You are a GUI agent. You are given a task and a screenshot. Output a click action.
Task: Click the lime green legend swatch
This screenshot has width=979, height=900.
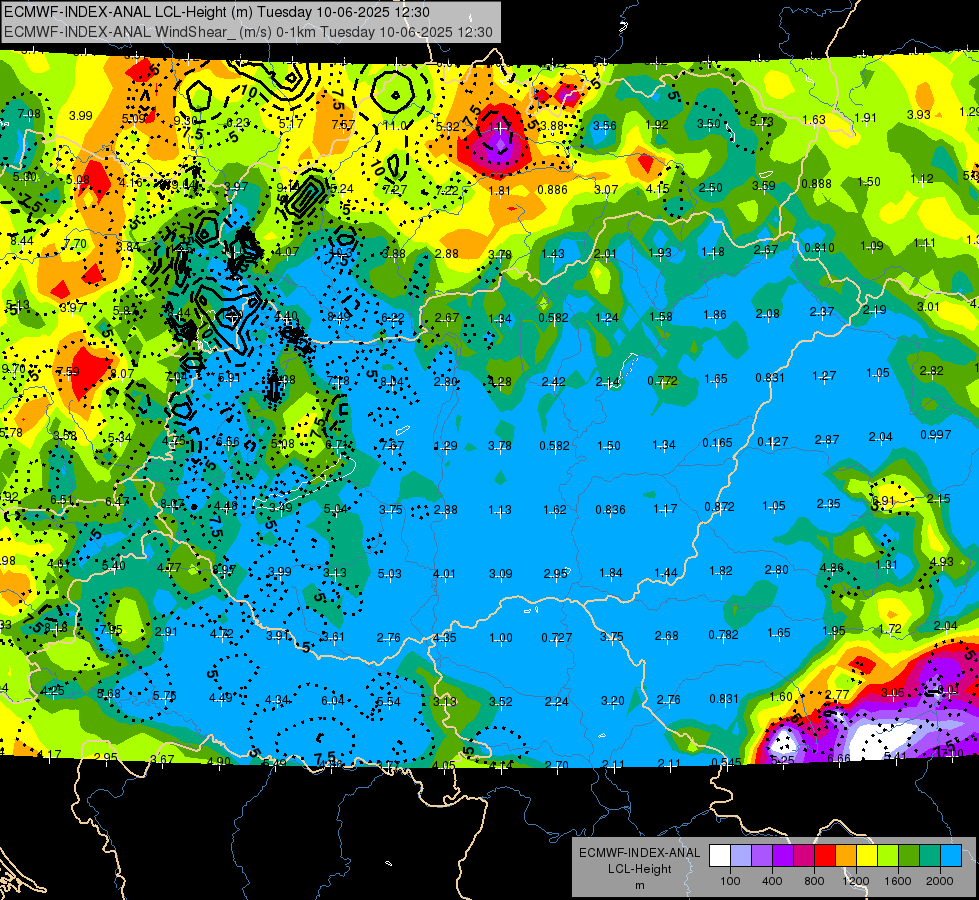888,855
